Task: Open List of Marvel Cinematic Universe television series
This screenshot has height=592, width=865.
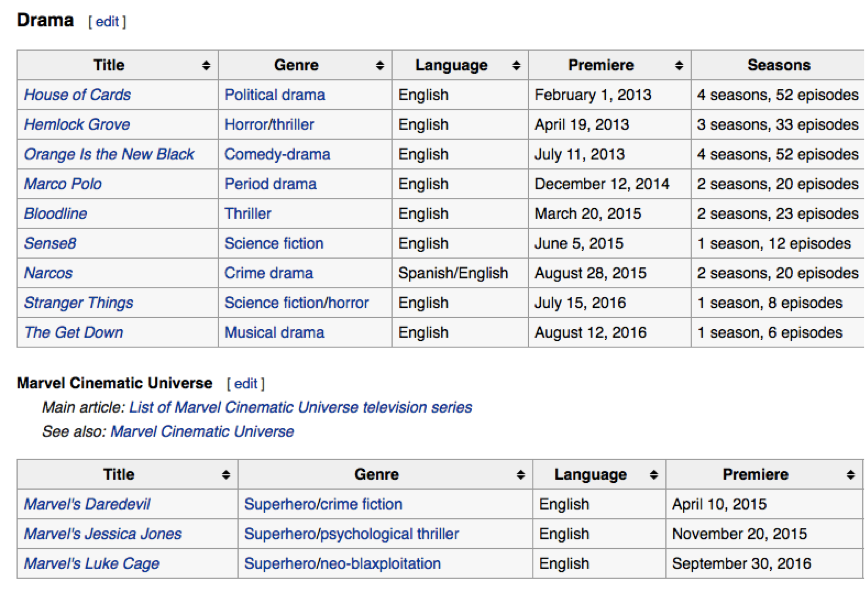Action: 301,408
